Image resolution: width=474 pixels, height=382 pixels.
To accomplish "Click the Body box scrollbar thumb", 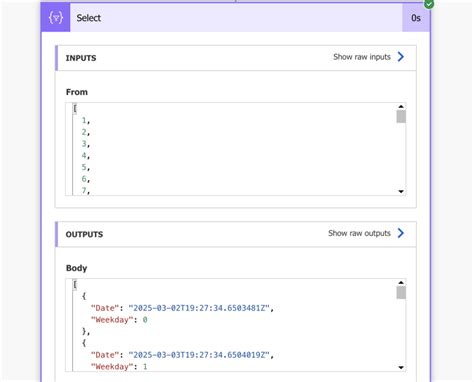I will click(x=401, y=293).
